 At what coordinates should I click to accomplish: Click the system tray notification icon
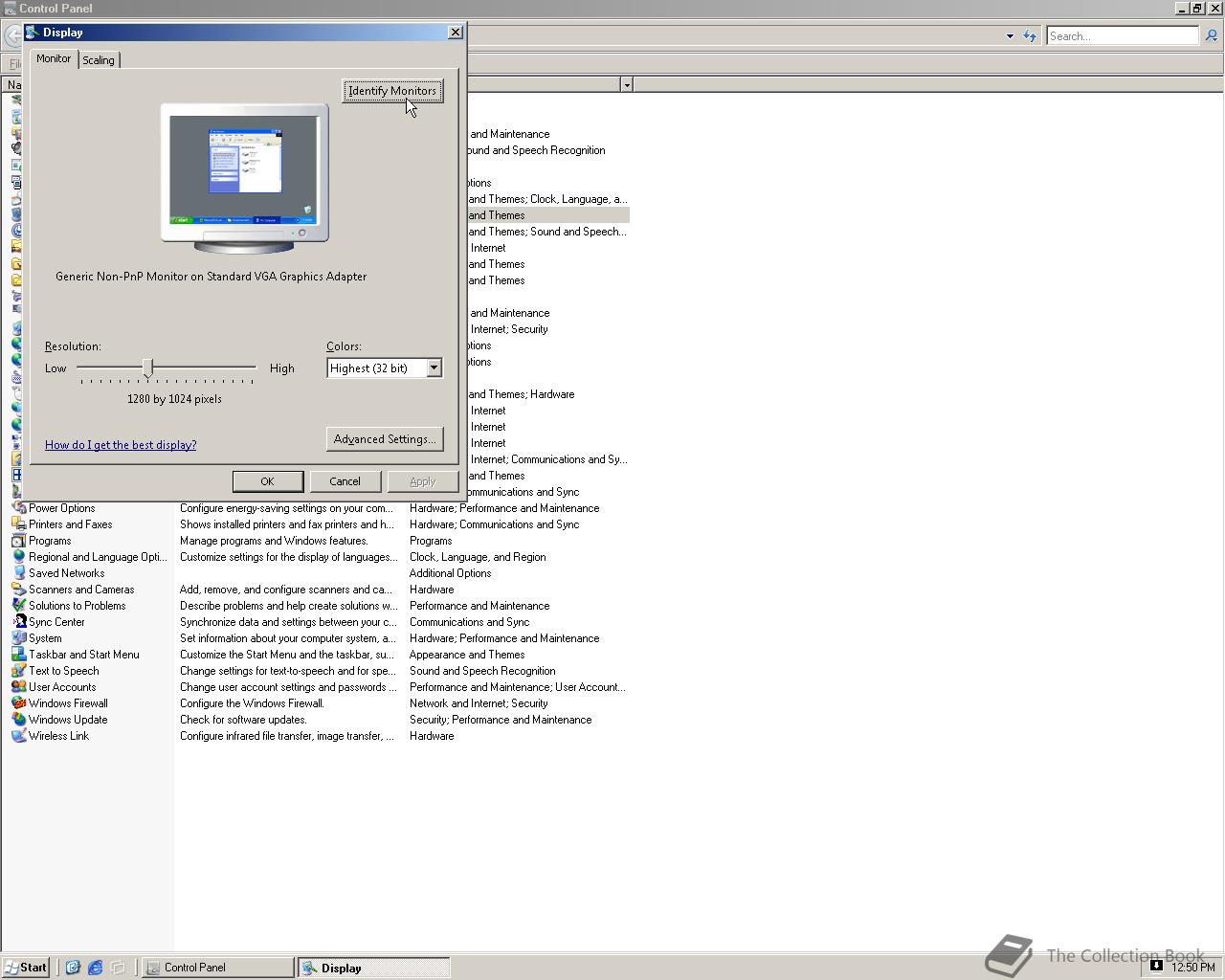1156,966
